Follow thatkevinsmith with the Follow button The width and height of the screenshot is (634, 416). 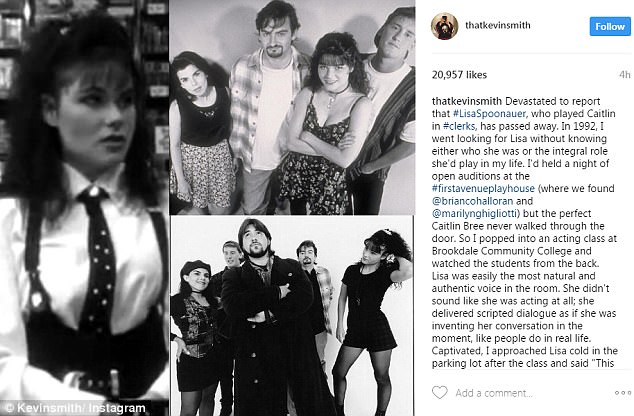610,27
